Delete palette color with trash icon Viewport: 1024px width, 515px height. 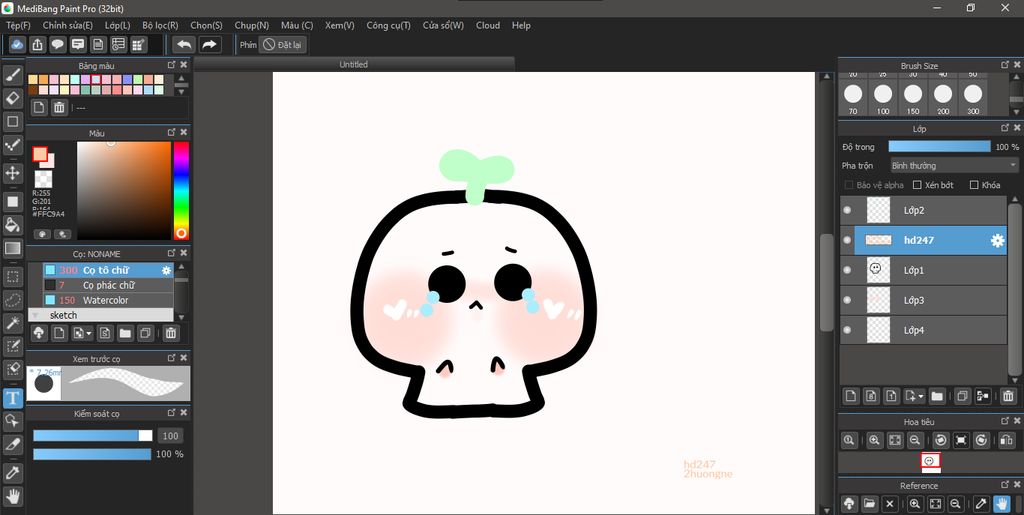pyautogui.click(x=59, y=108)
